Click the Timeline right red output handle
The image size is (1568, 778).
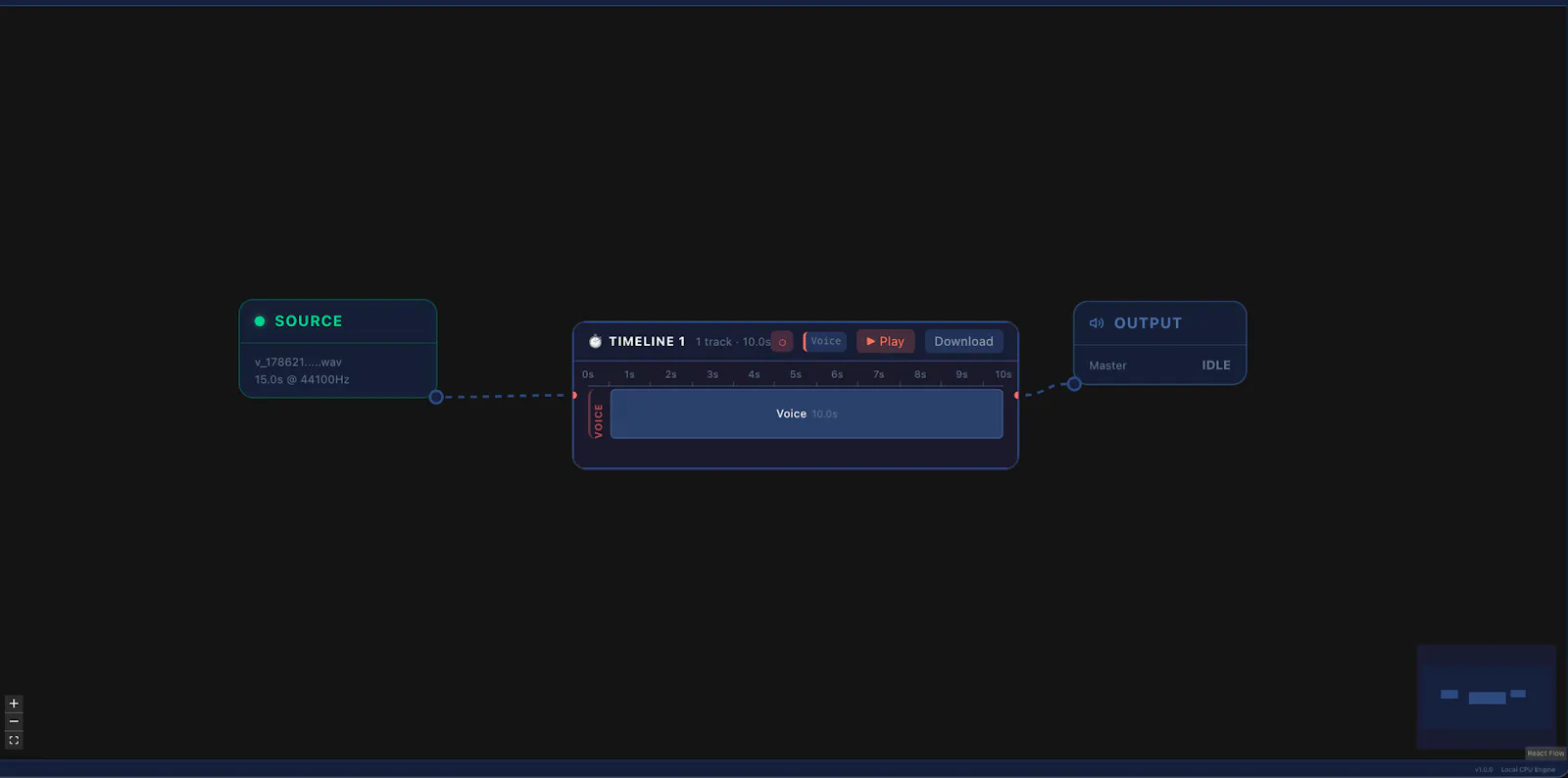[x=1017, y=395]
